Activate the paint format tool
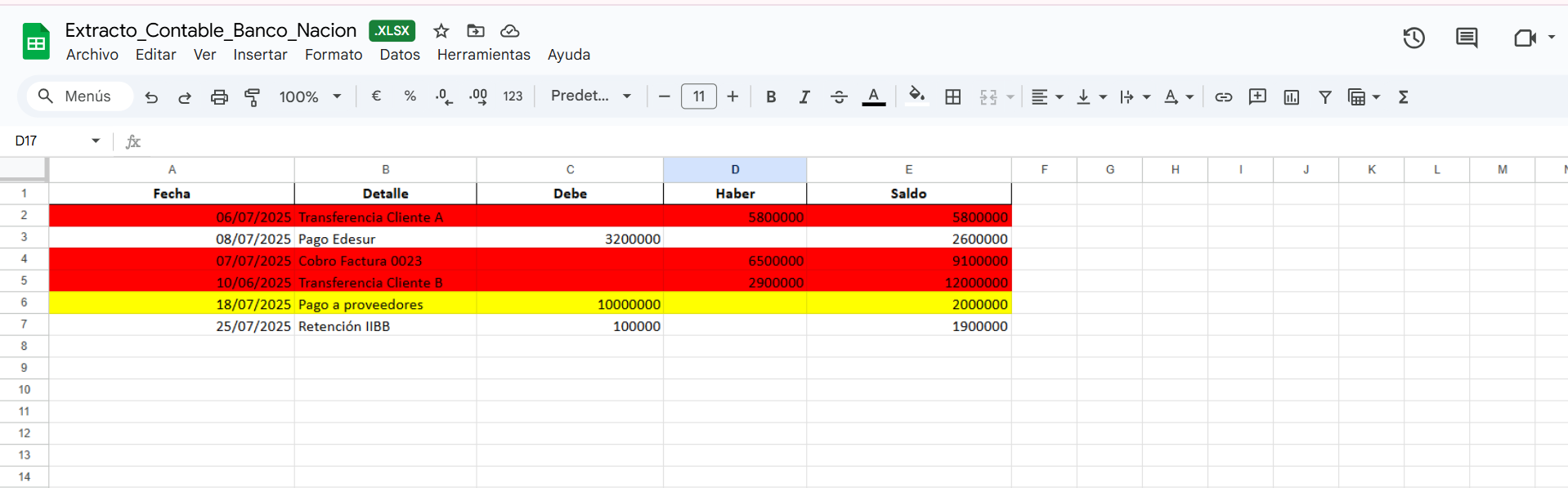The image size is (1568, 488). coord(253,97)
